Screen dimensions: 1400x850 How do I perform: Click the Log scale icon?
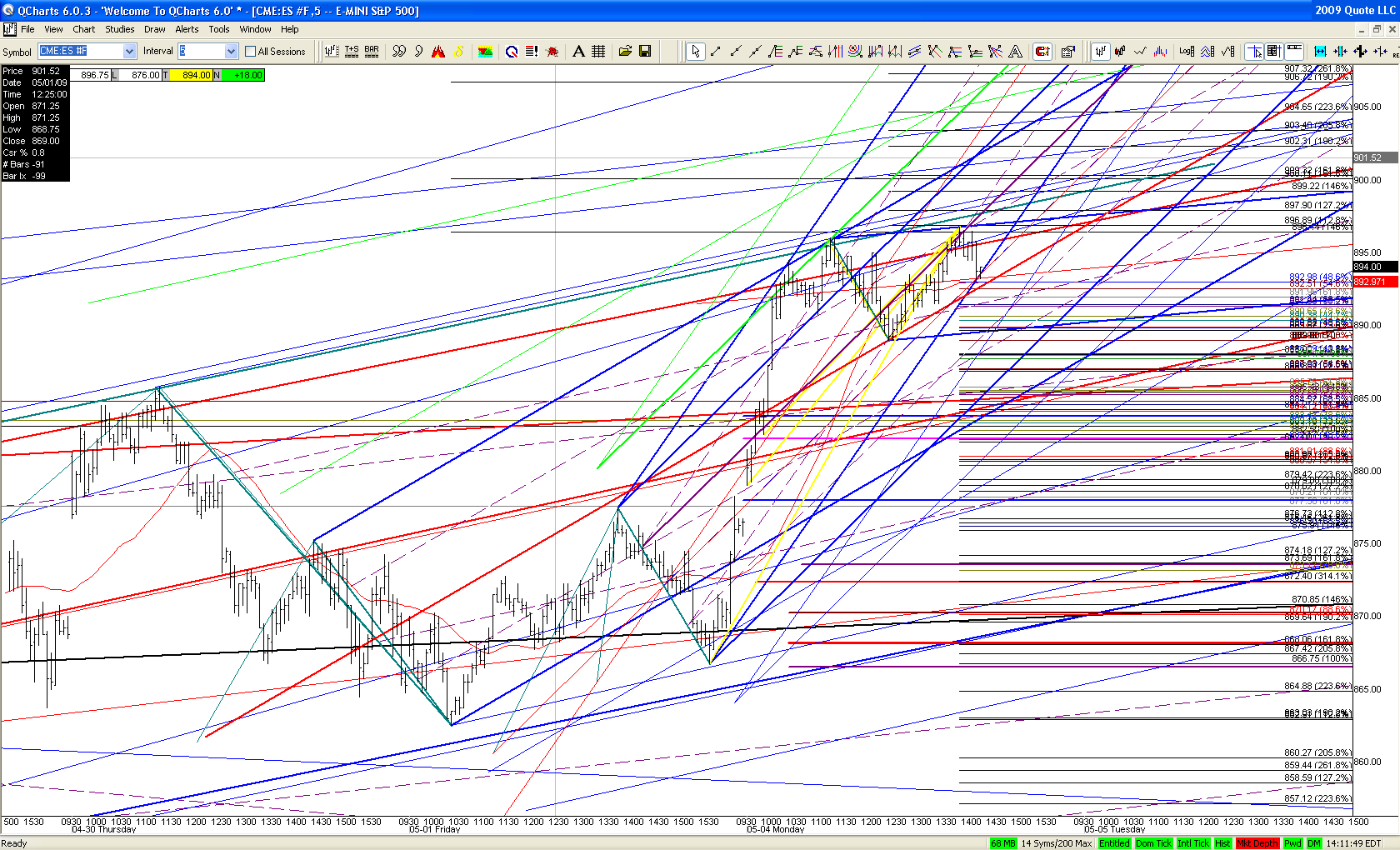(1187, 52)
